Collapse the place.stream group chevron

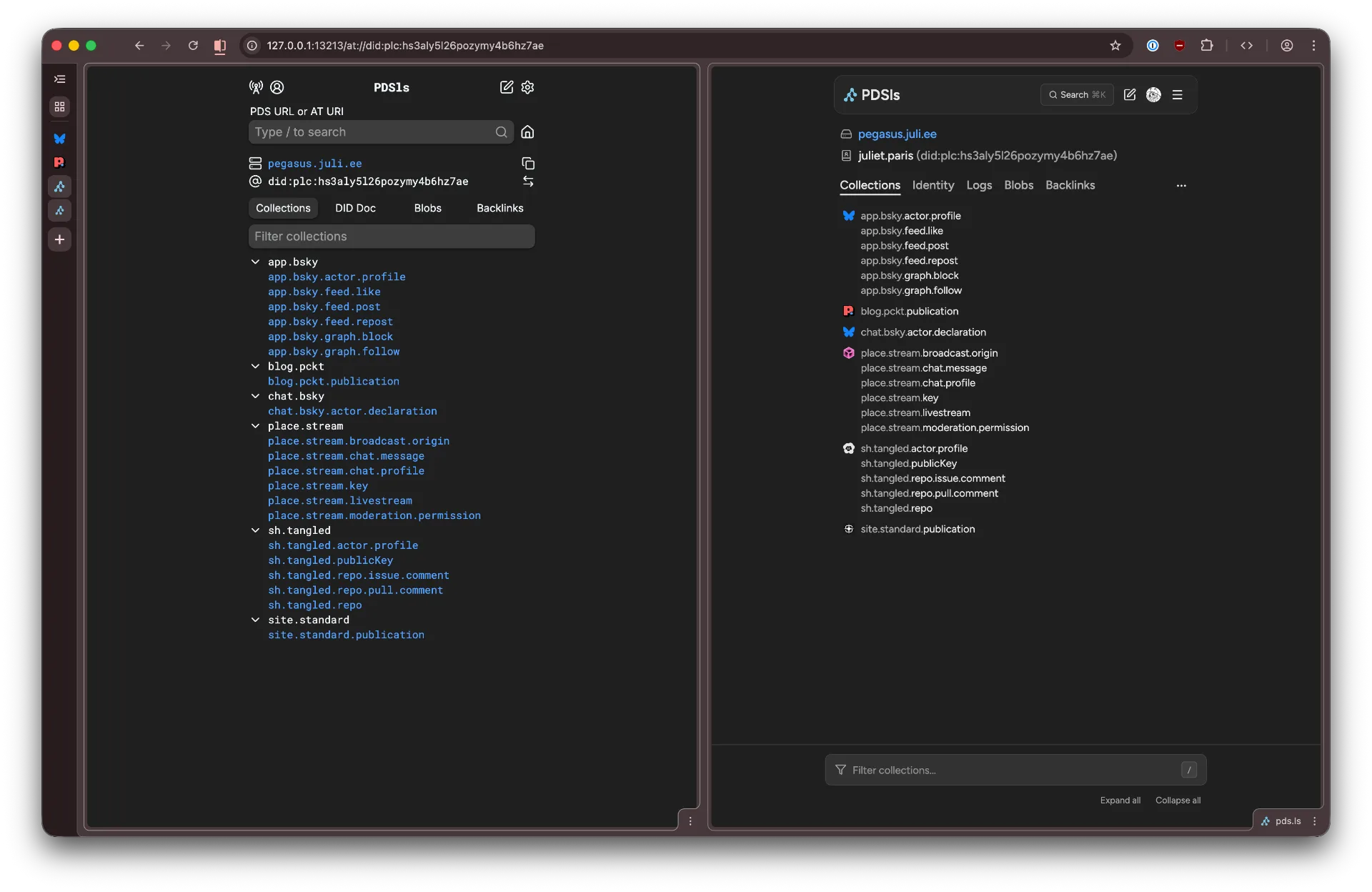[255, 426]
